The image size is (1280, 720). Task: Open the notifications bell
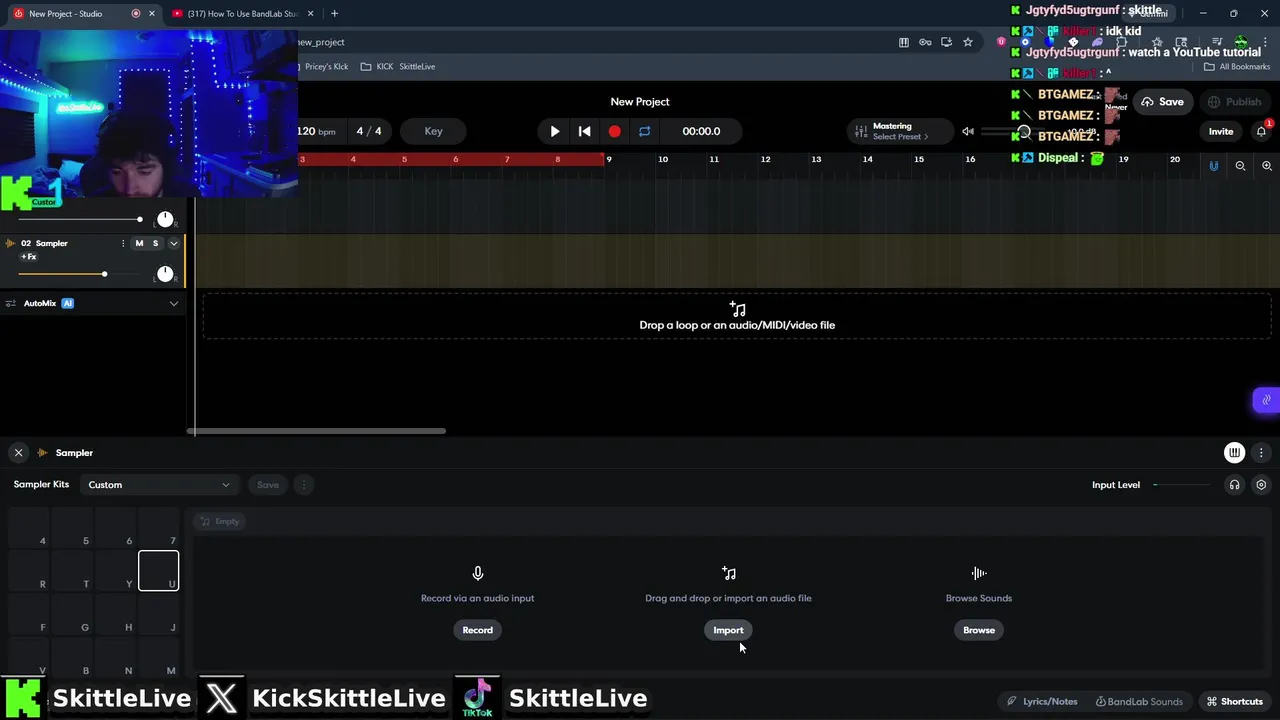click(1261, 131)
